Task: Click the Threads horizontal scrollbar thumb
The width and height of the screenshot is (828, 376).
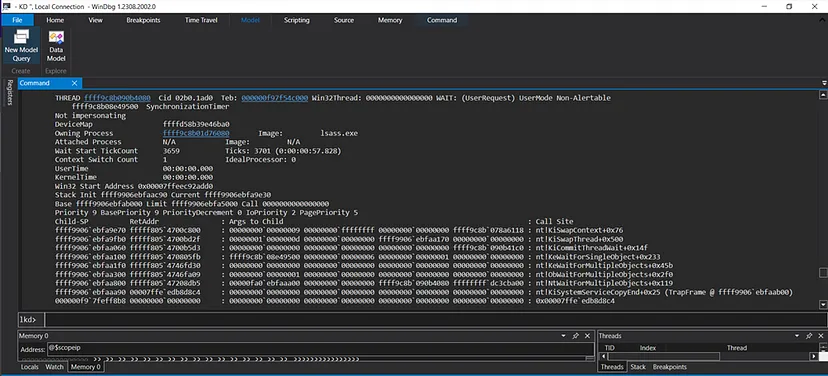Action: click(x=664, y=356)
